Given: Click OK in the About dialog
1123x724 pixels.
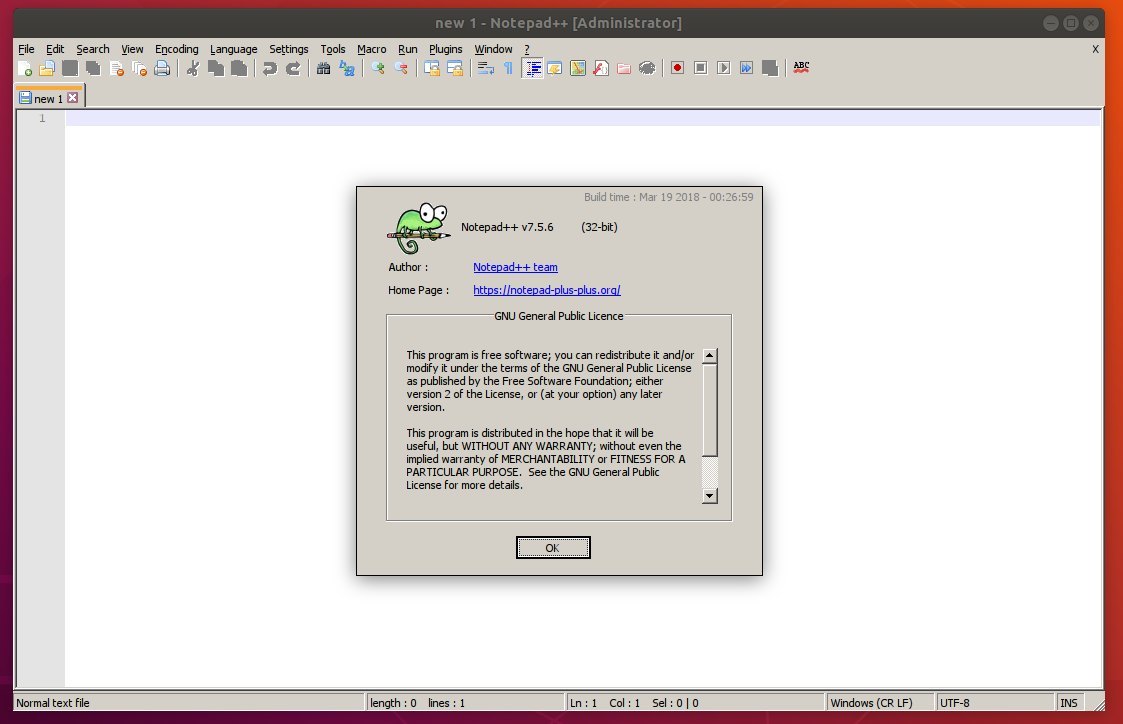Looking at the screenshot, I should point(553,548).
